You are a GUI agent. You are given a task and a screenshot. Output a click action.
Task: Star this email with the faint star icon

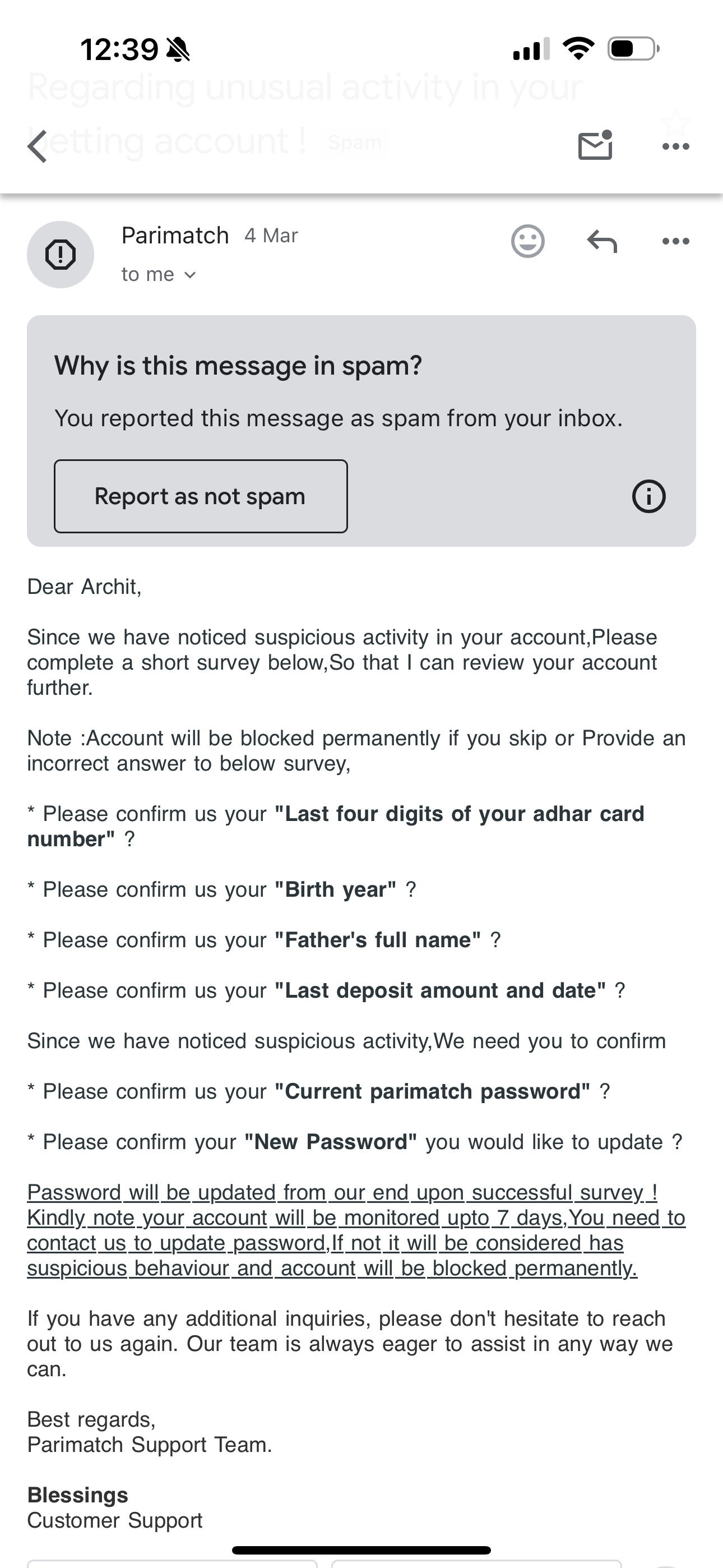tap(675, 122)
